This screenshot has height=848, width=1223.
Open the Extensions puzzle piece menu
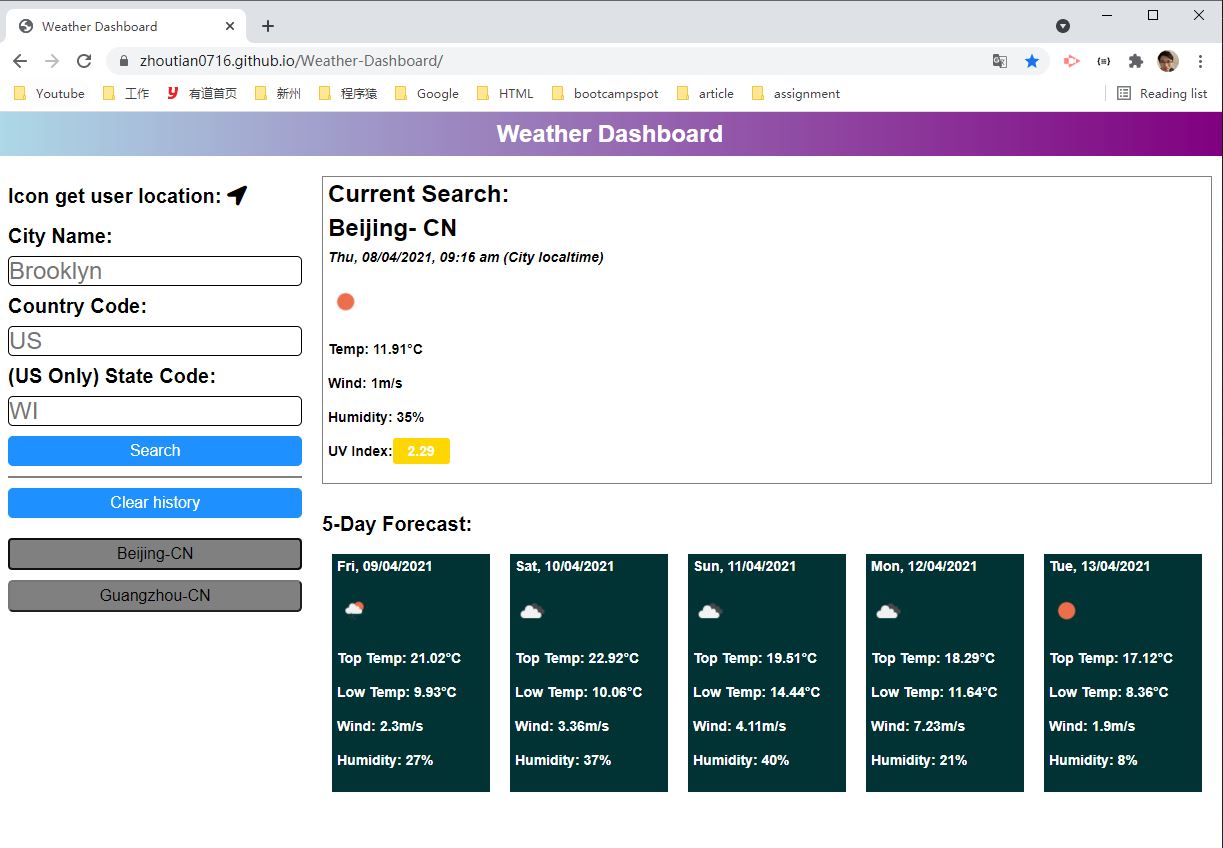1135,61
